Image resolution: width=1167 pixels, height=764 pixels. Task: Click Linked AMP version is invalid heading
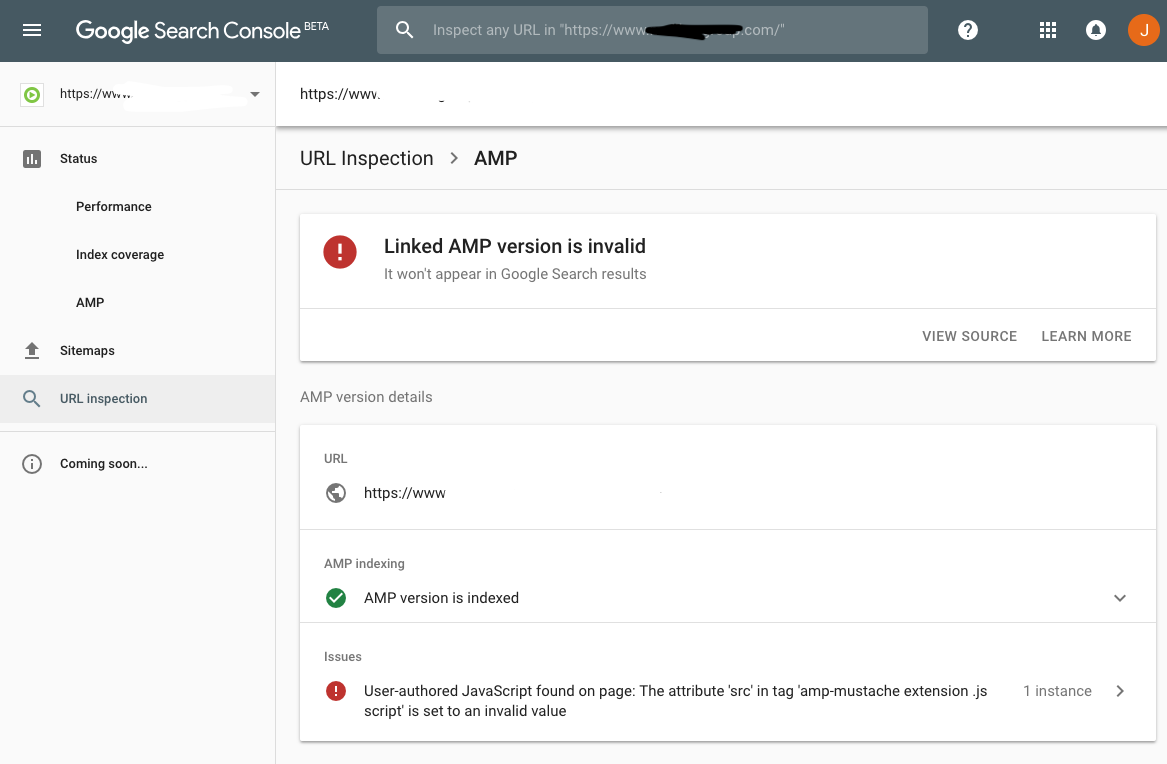point(514,246)
